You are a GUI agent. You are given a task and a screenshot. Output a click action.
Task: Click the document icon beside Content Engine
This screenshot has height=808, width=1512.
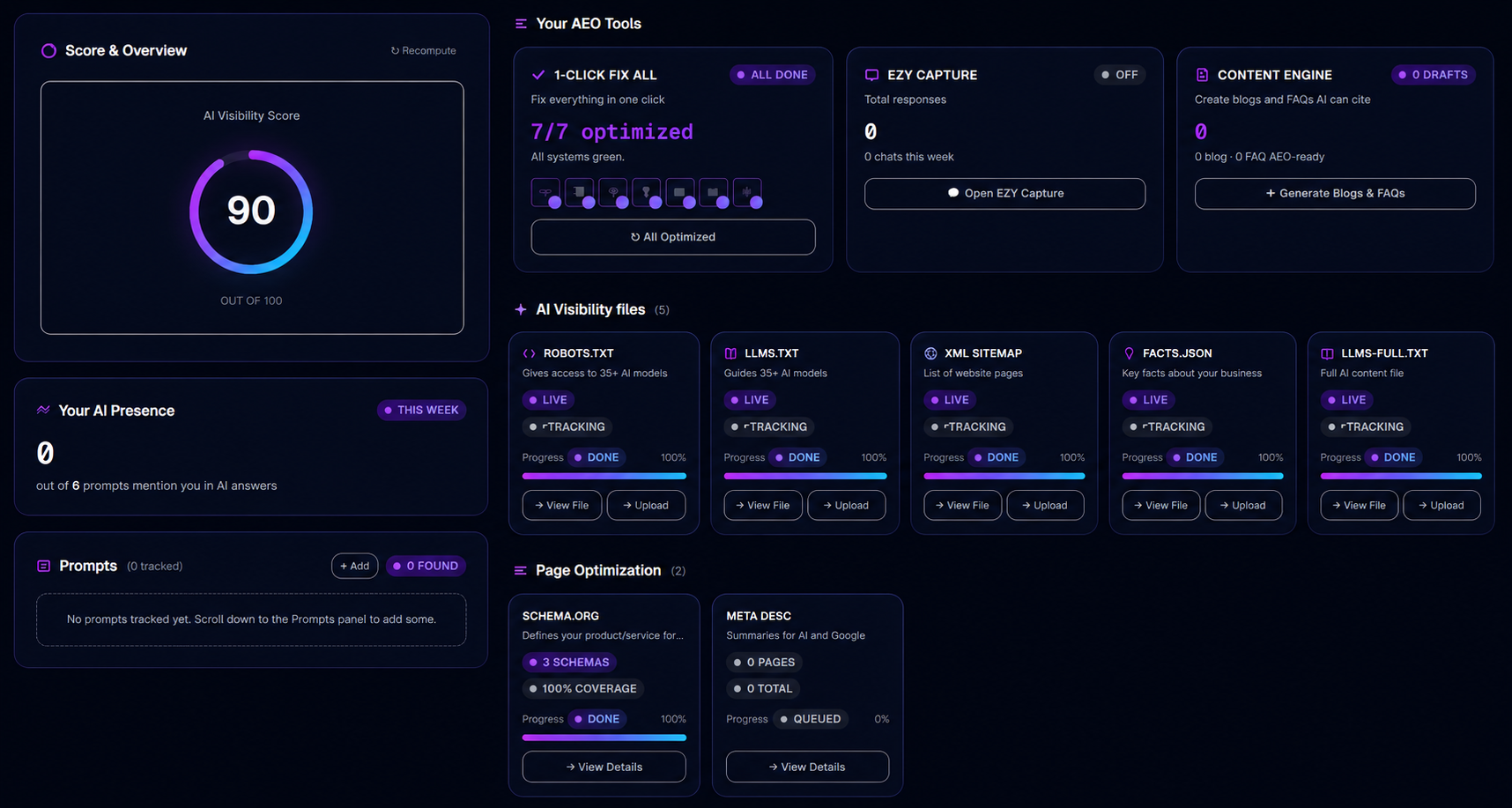coord(1202,75)
